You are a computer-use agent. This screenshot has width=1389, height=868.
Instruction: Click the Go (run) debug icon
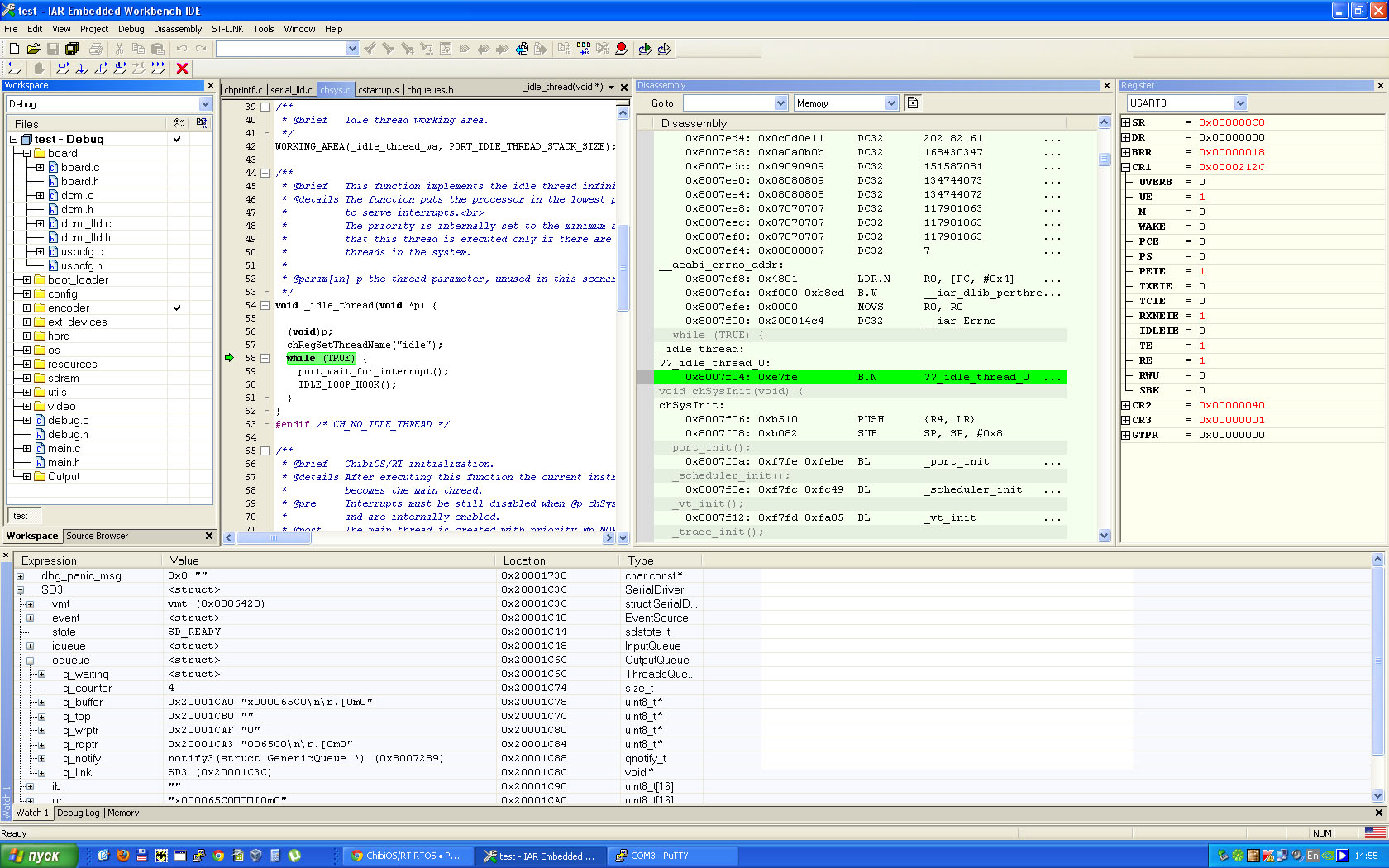tap(158, 69)
